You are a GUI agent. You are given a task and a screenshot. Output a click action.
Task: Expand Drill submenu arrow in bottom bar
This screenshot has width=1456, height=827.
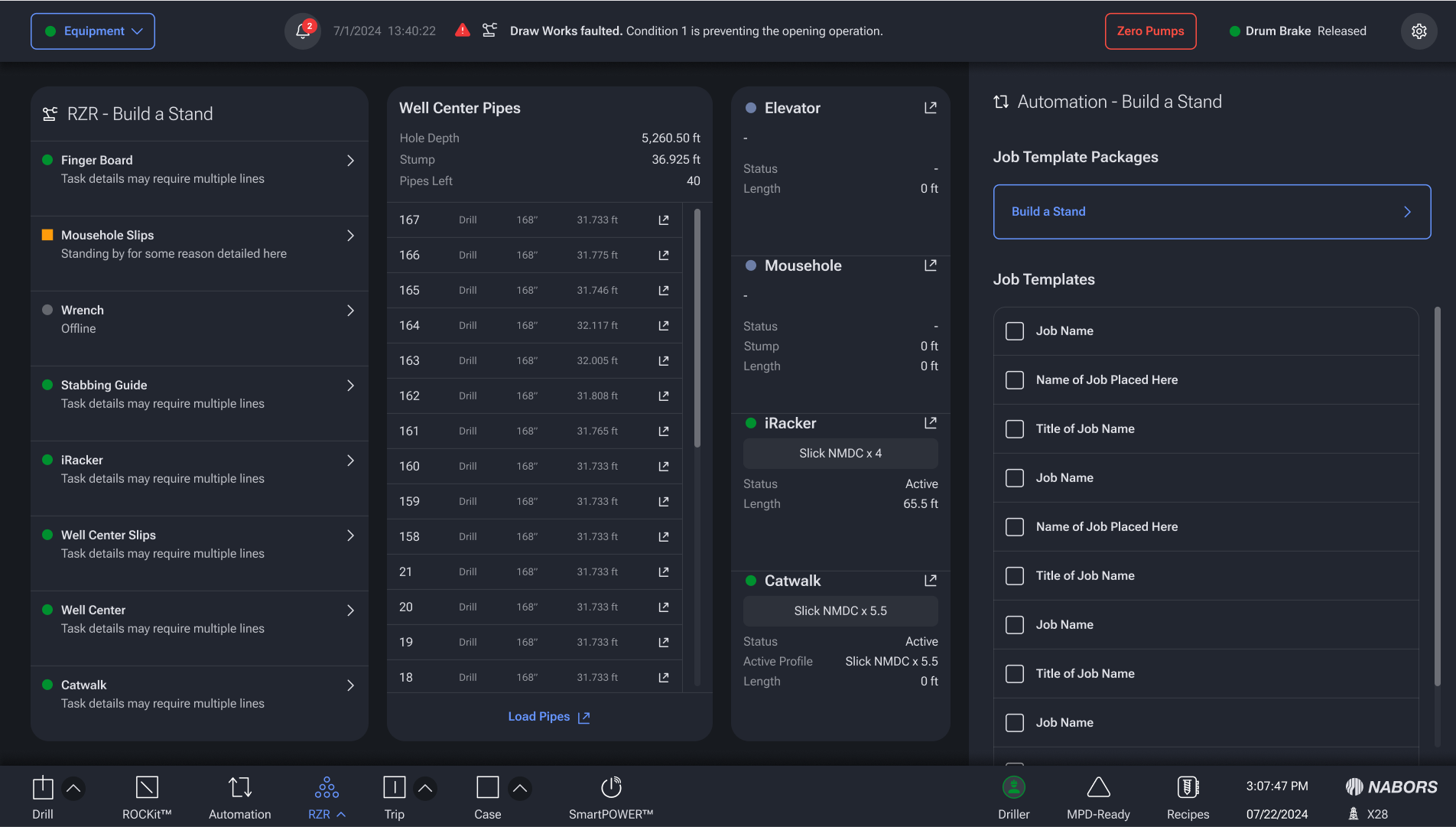(x=73, y=787)
